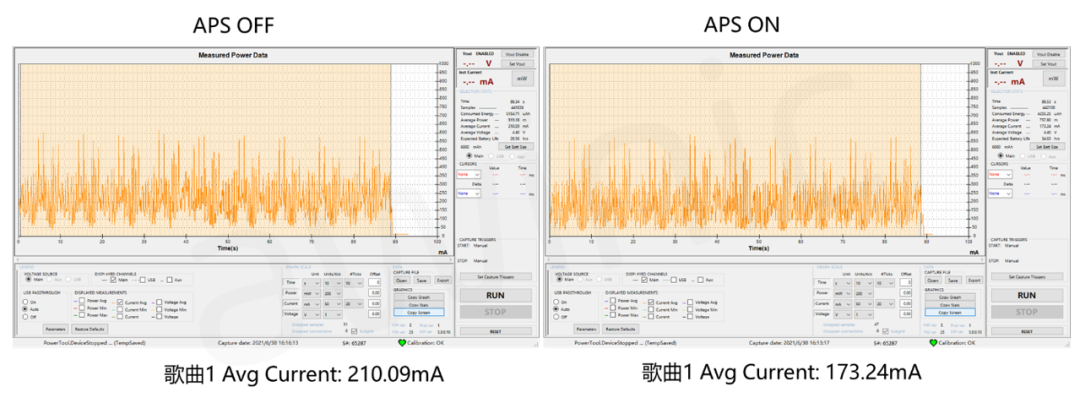Open Time unit dropdown in APS OFF window
This screenshot has width=1080, height=403.
[311, 282]
